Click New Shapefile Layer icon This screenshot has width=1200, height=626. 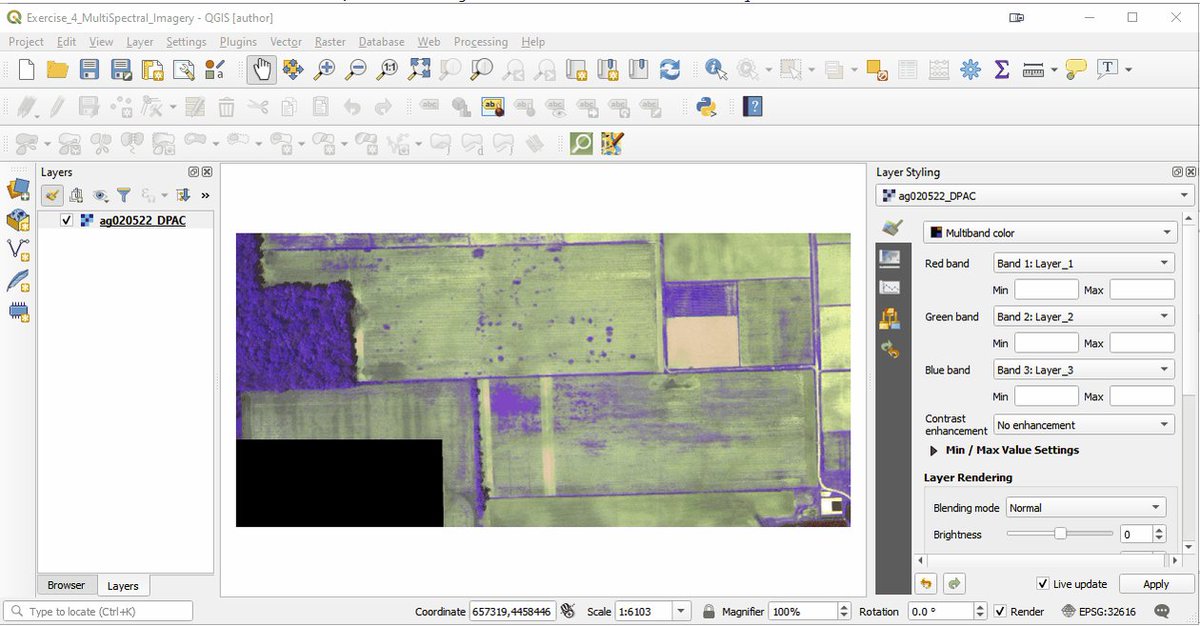click(x=18, y=250)
